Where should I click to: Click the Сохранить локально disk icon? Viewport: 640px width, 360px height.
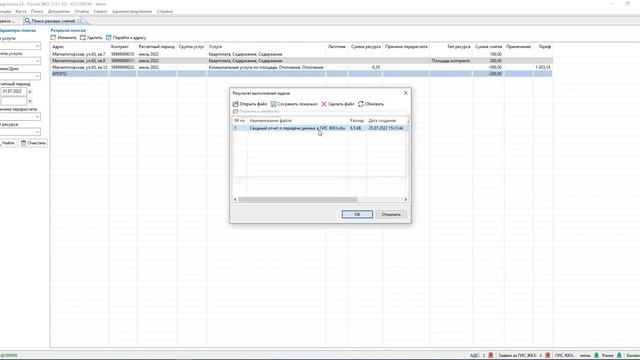click(273, 104)
